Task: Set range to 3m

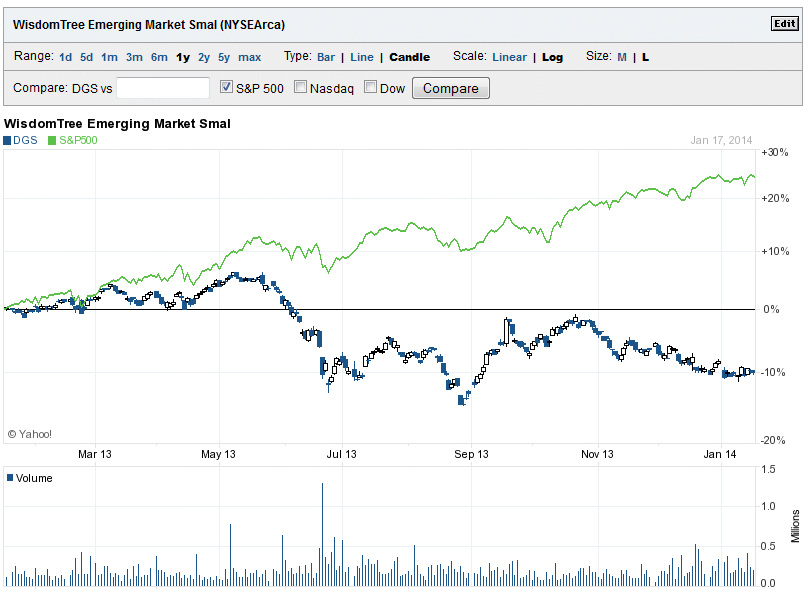Action: (x=134, y=57)
